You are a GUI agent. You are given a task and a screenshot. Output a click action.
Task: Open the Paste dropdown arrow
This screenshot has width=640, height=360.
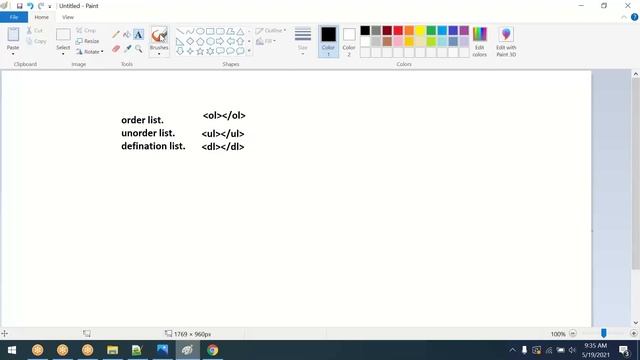[13, 54]
